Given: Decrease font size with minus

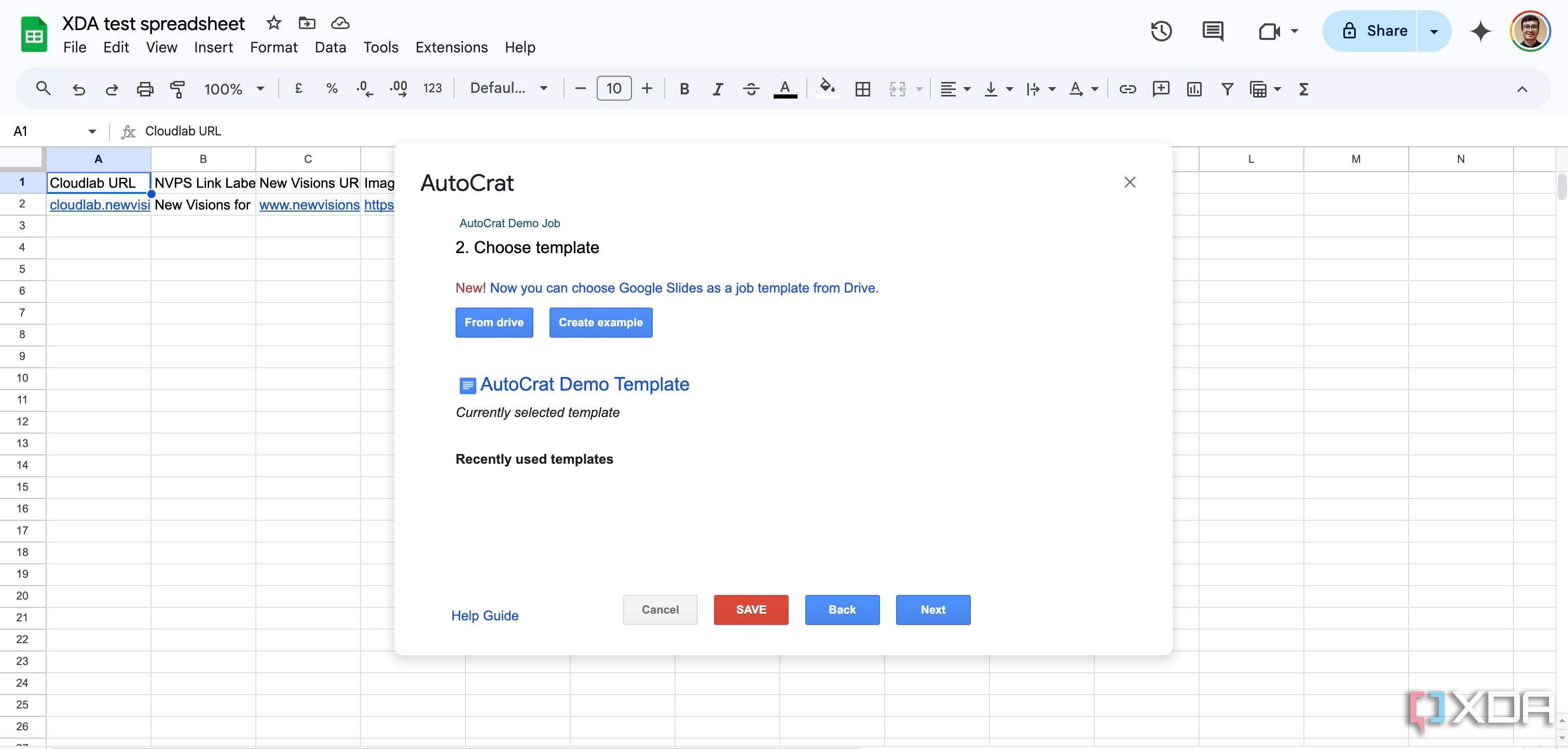Looking at the screenshot, I should (580, 89).
